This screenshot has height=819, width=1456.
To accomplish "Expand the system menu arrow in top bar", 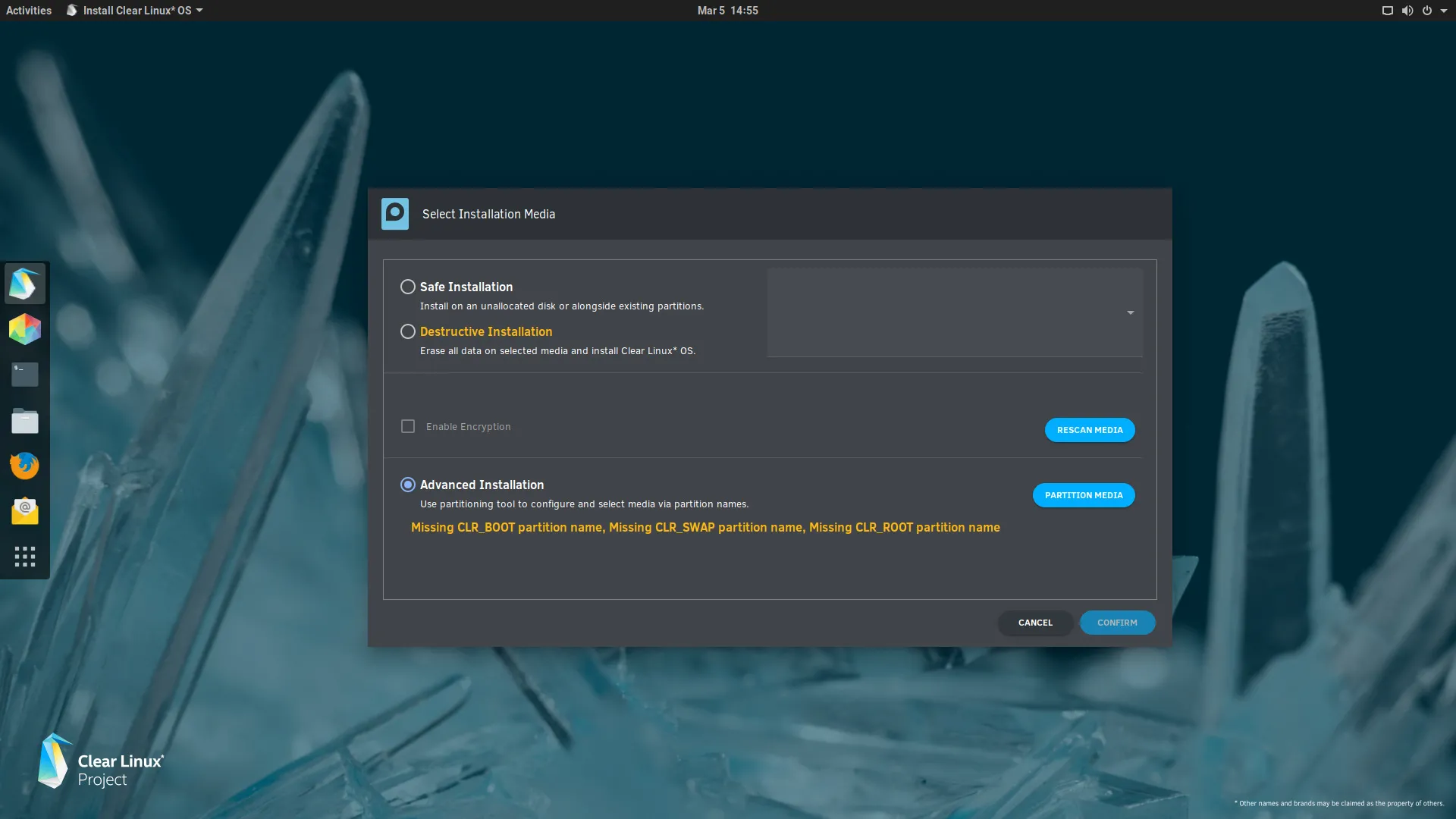I will coord(1444,11).
